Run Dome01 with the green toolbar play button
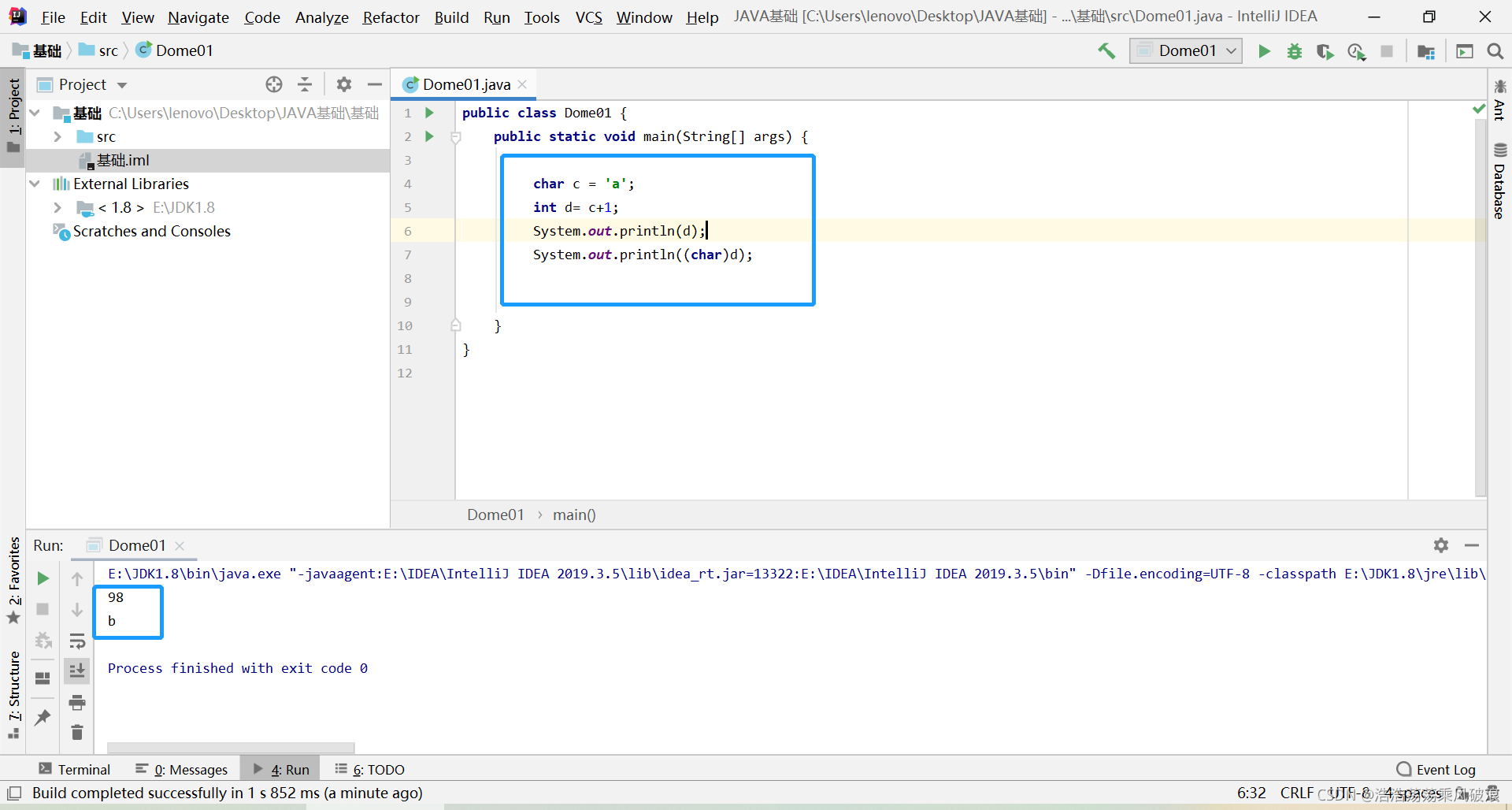The width and height of the screenshot is (1512, 810). point(1264,51)
